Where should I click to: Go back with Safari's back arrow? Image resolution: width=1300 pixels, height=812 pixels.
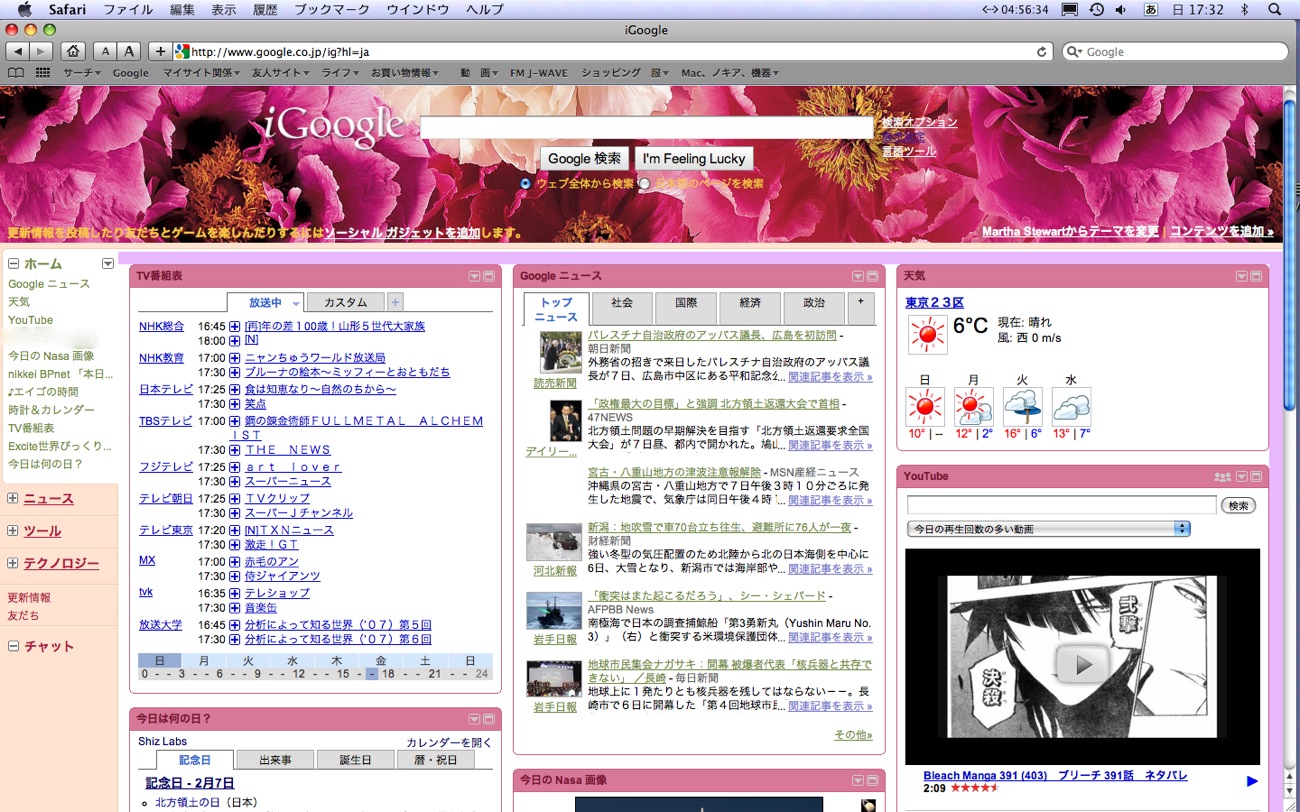pyautogui.click(x=17, y=51)
